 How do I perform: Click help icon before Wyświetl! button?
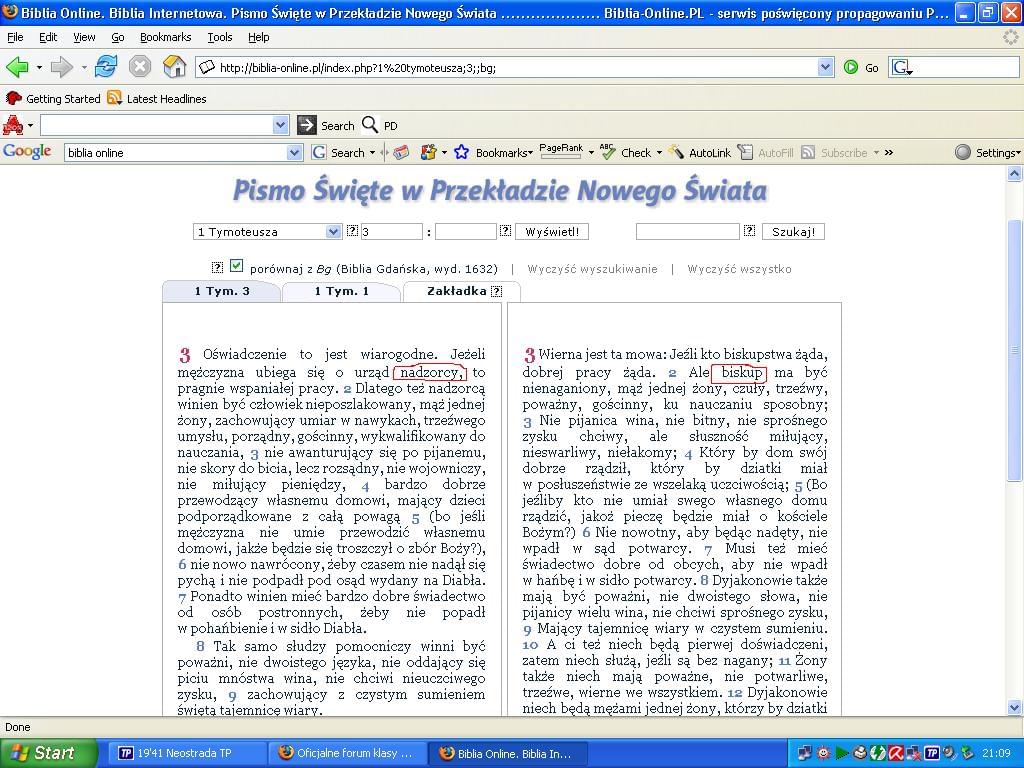coord(505,231)
